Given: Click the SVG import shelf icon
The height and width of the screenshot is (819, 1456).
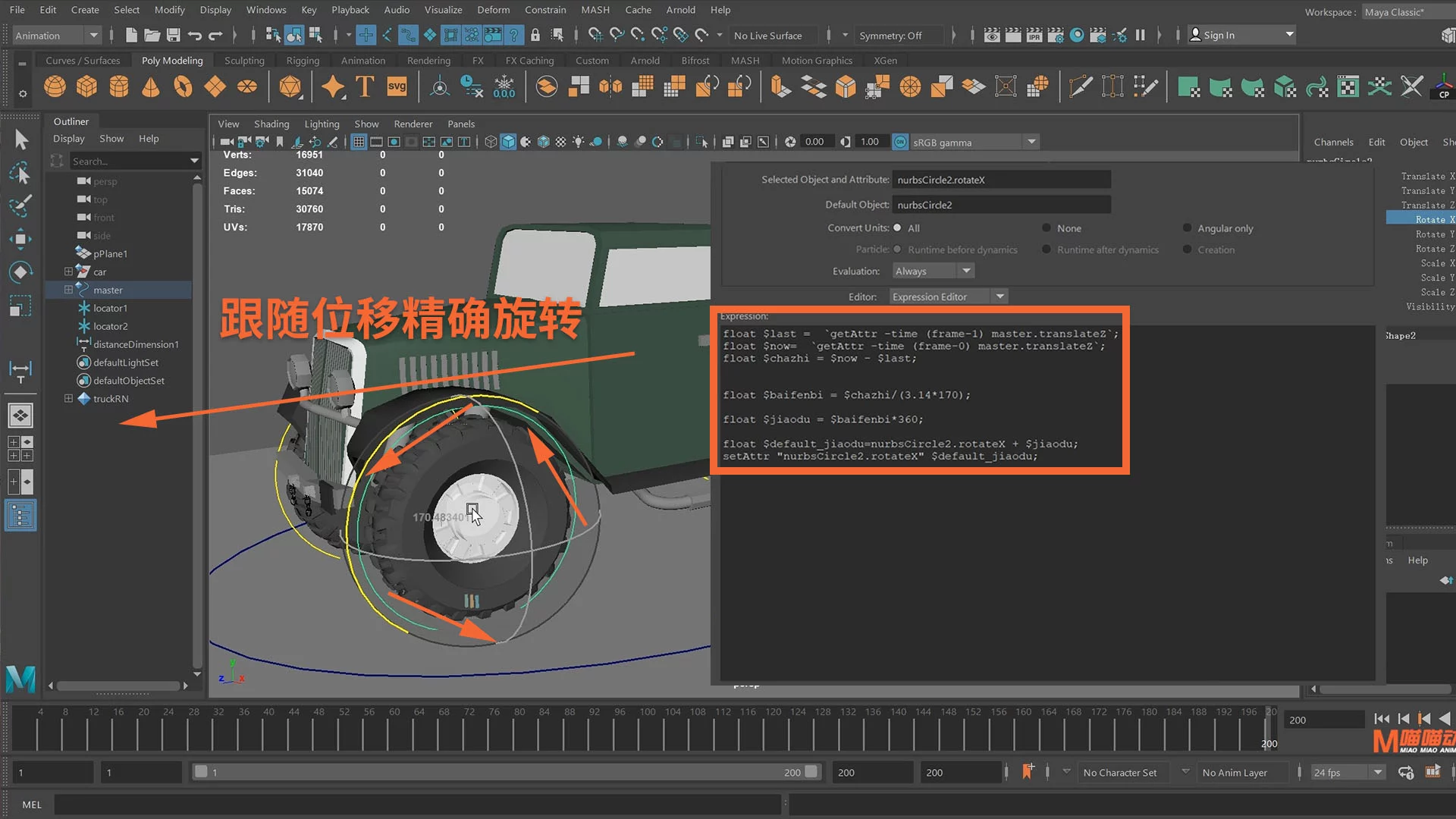Looking at the screenshot, I should click(x=397, y=86).
